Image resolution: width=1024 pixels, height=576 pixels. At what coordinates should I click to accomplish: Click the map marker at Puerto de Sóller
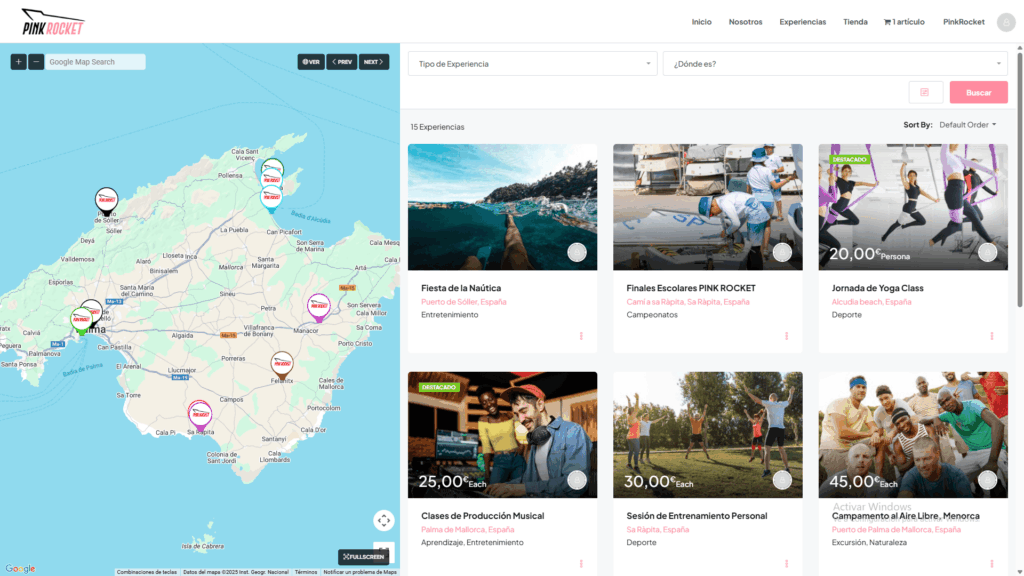[106, 201]
